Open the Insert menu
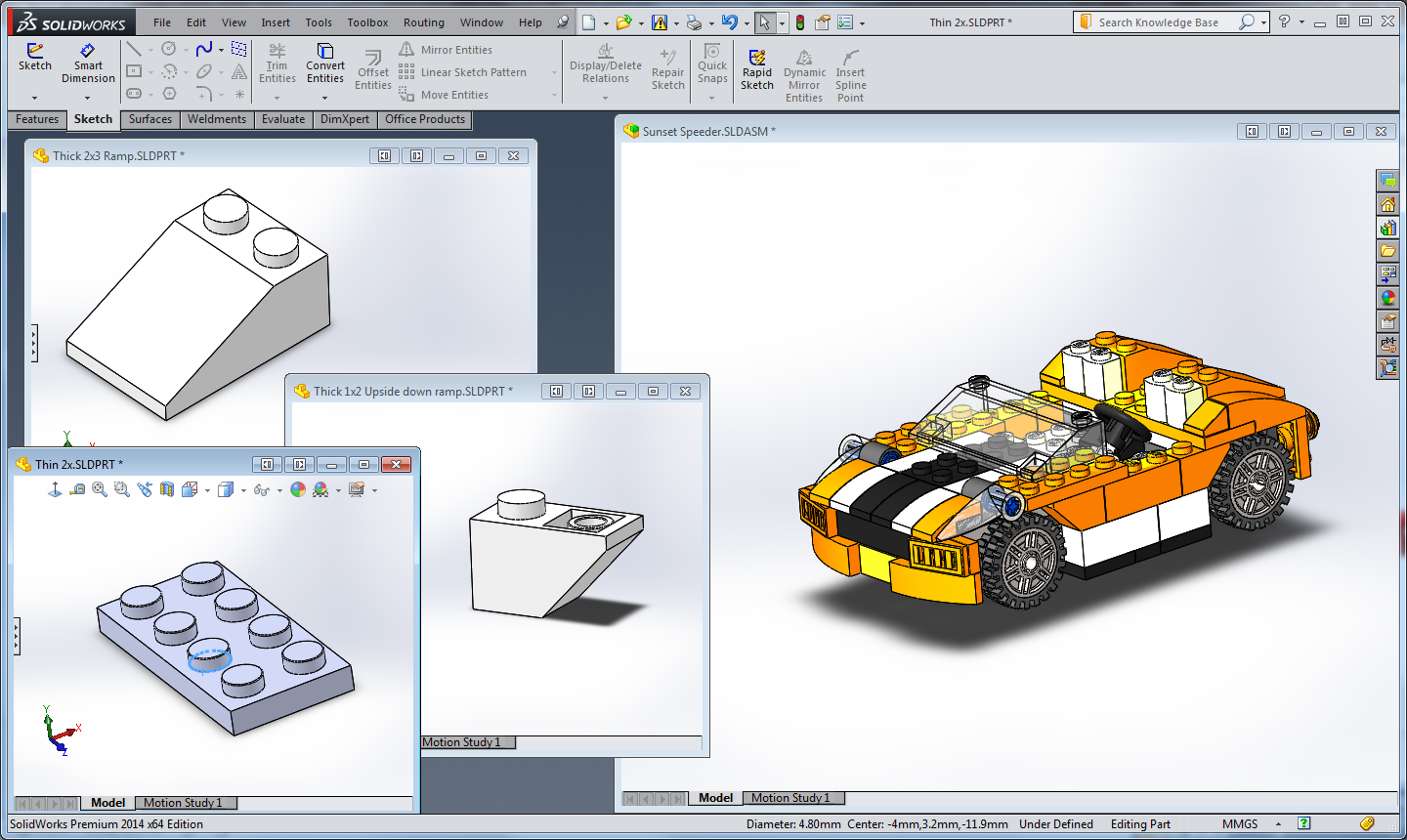 (276, 22)
